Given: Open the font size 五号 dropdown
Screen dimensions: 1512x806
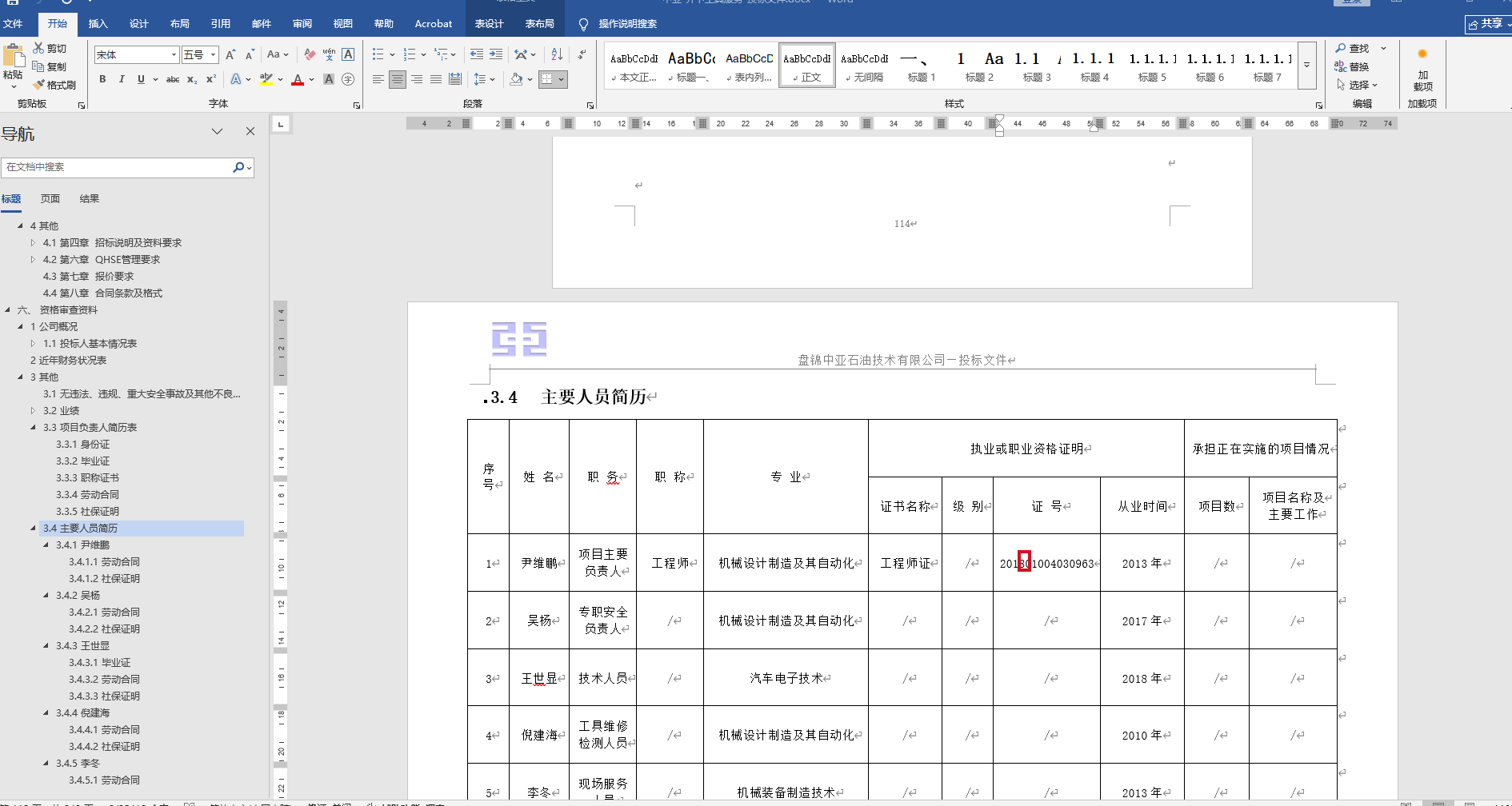Looking at the screenshot, I should click(x=214, y=54).
